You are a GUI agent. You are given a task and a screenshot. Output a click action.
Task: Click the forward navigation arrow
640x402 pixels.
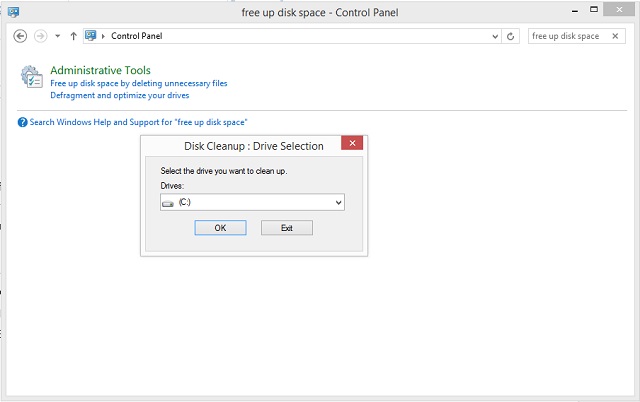point(40,36)
